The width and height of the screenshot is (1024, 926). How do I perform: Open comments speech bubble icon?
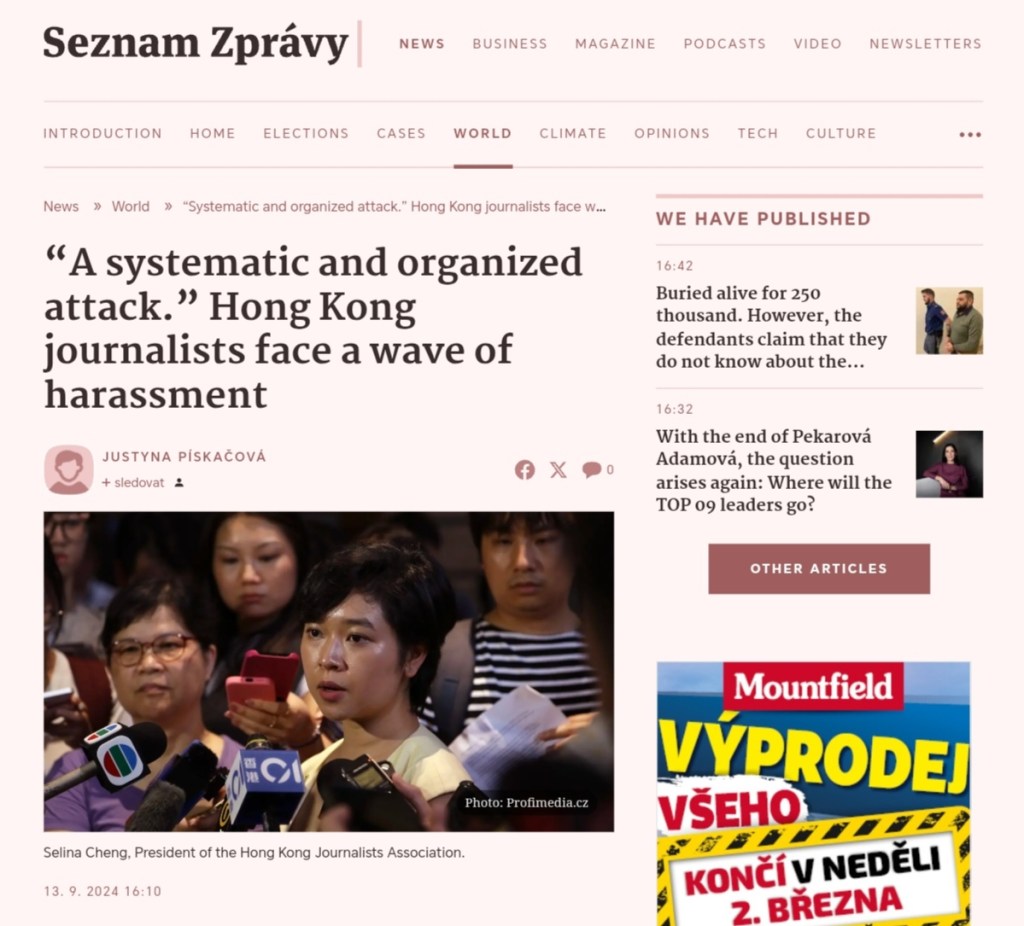(592, 470)
